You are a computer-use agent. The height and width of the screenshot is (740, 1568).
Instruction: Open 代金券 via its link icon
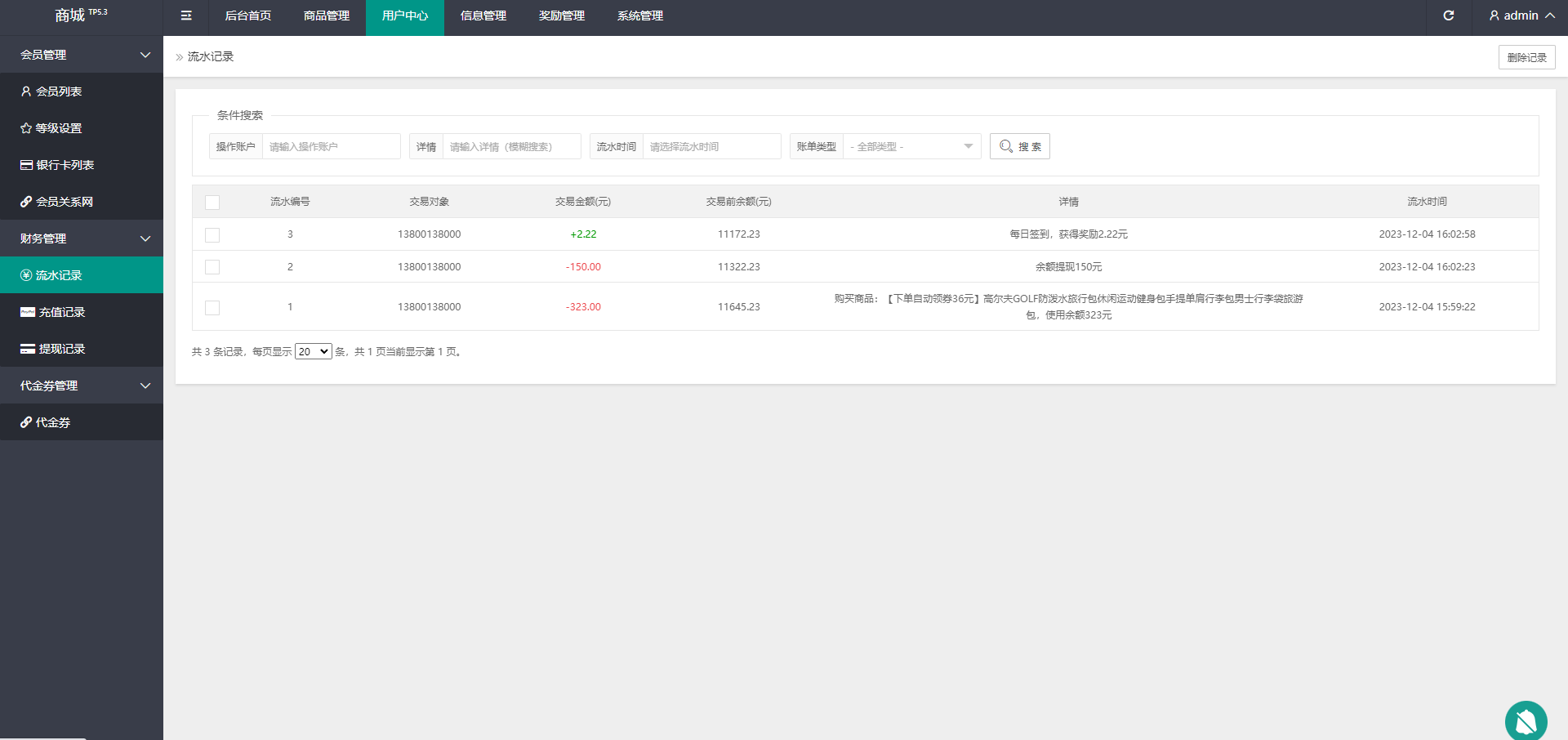point(26,422)
